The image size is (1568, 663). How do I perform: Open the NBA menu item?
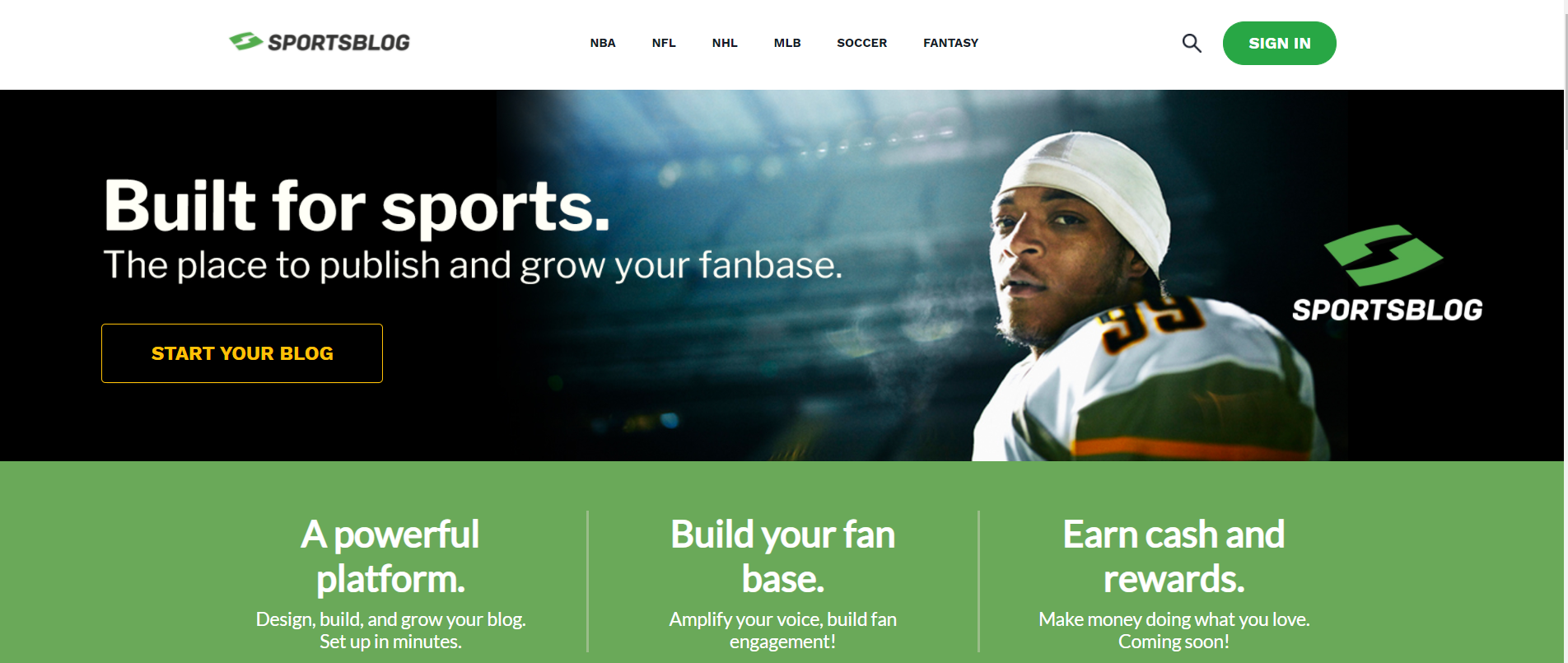coord(603,43)
